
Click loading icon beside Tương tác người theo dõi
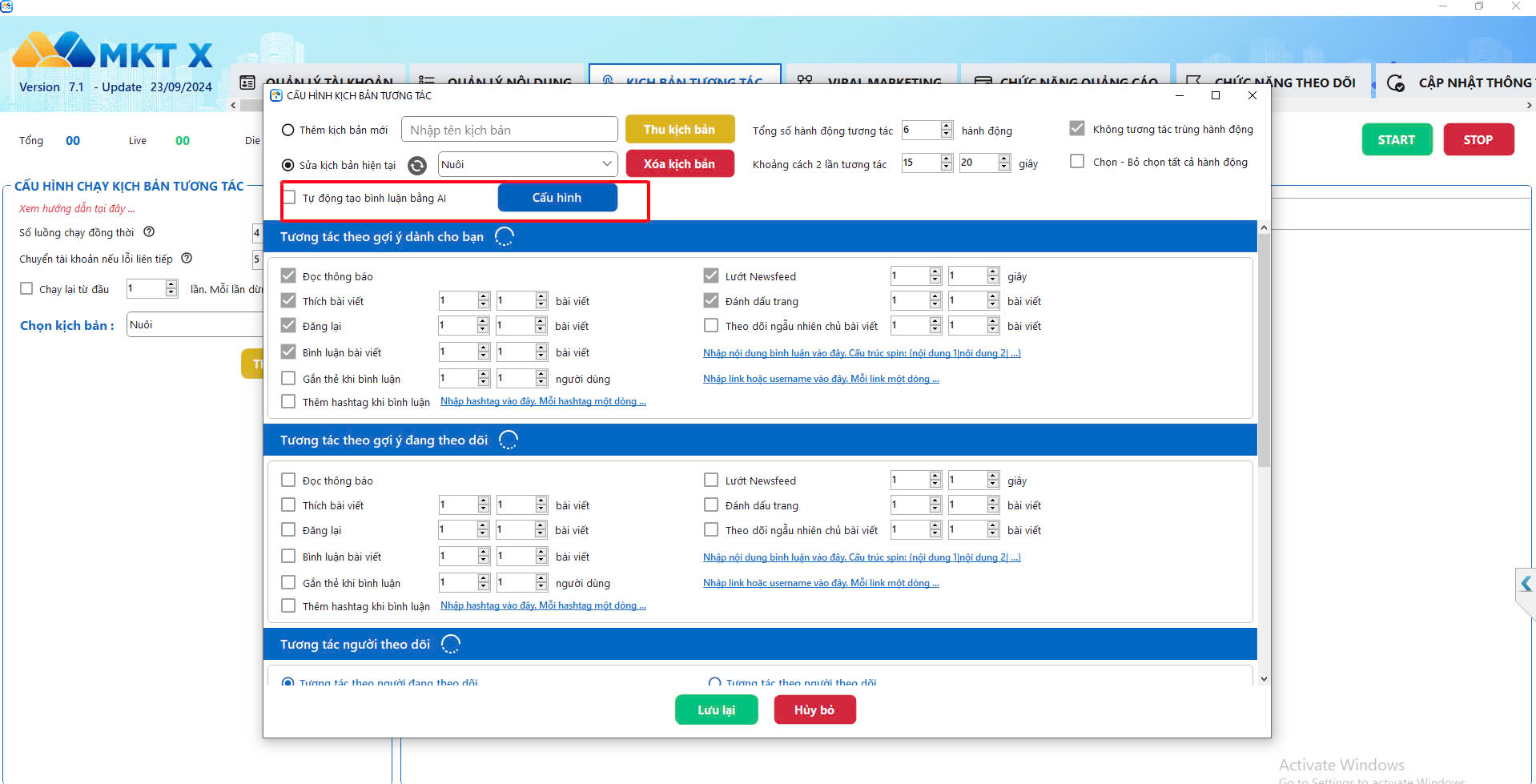451,644
